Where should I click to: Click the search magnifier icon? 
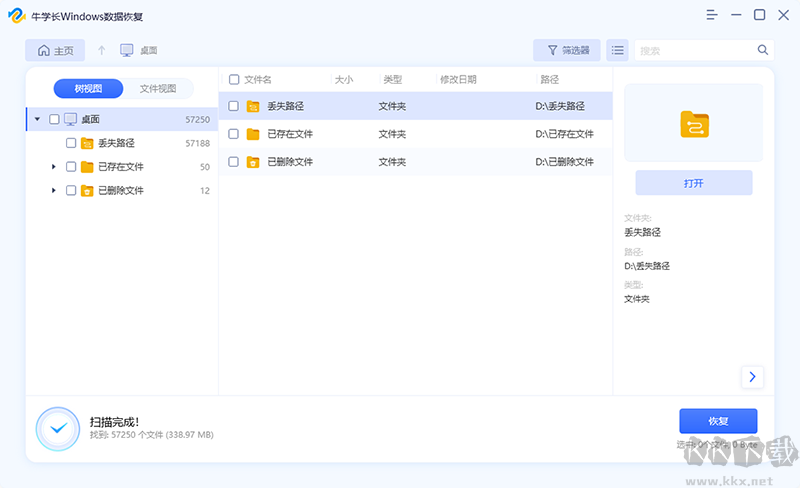tap(762, 50)
